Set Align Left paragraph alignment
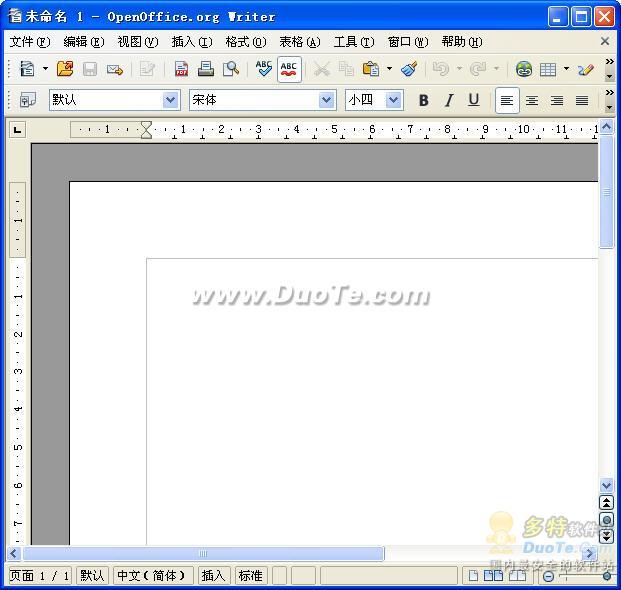Viewport: 621px width, 590px height. click(507, 101)
